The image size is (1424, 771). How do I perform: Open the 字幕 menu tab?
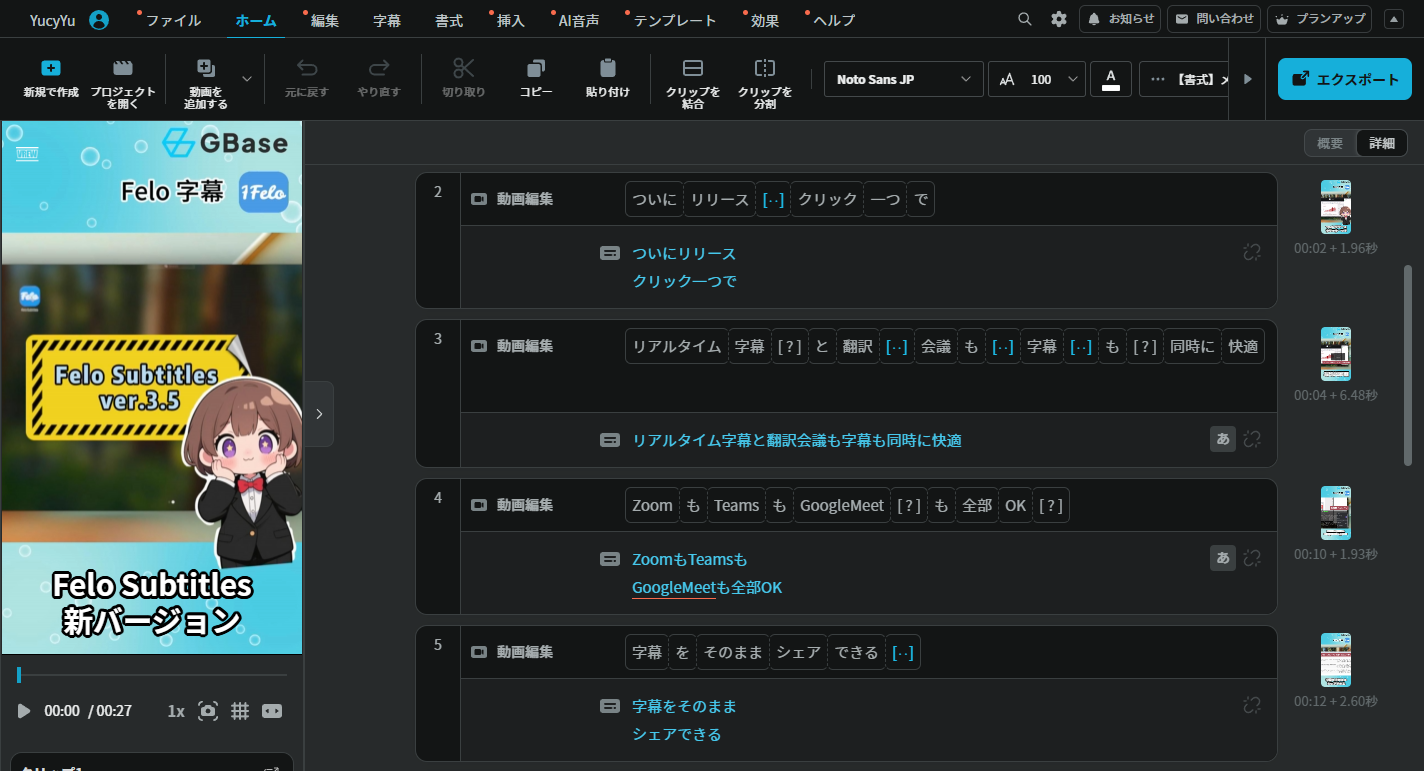387,20
